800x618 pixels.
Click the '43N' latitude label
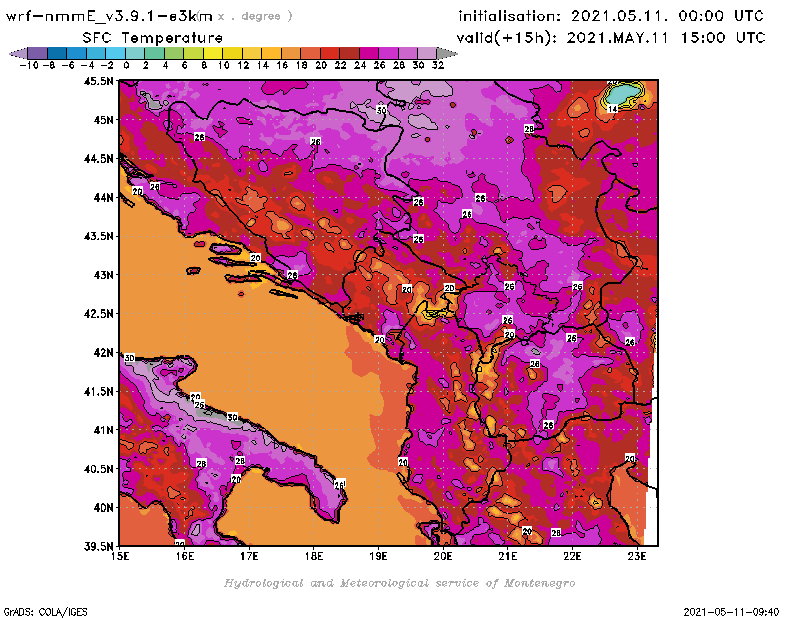pyautogui.click(x=103, y=275)
